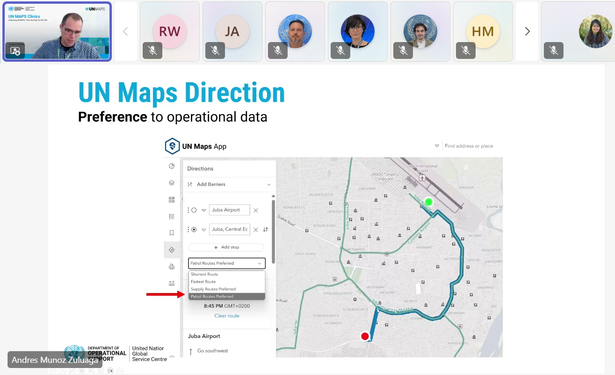Click the sidebar icon just below Directions
The height and width of the screenshot is (375, 615).
(171, 267)
